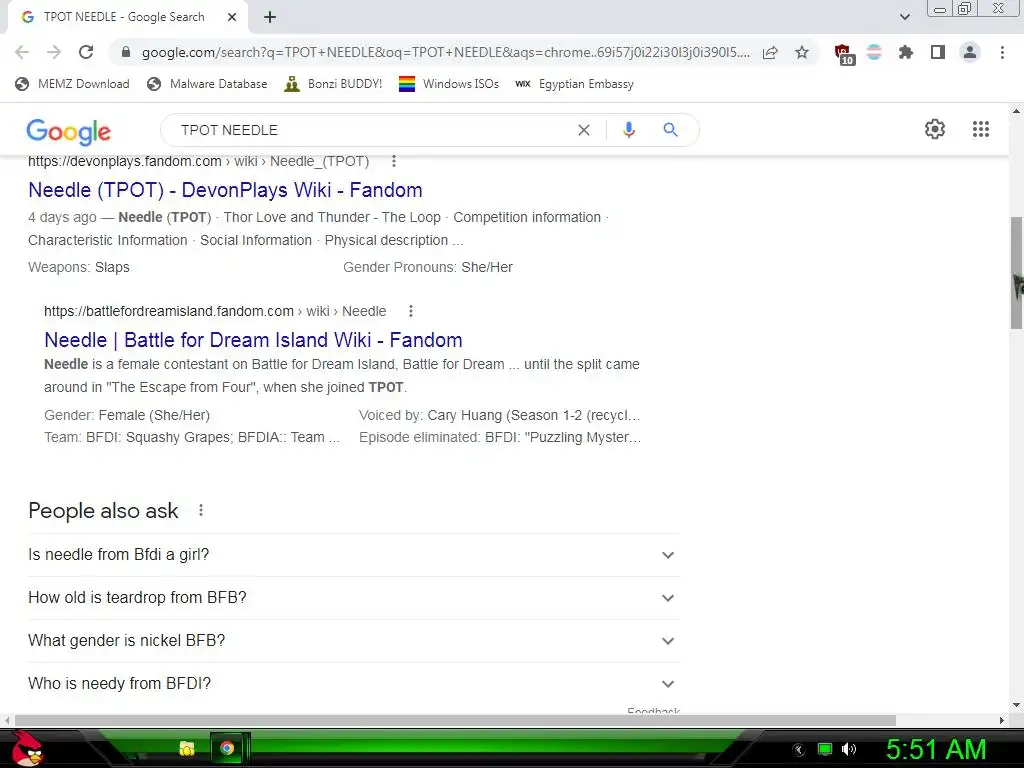
Task: Expand 'What gender is nickel BFB?'
Action: (354, 641)
